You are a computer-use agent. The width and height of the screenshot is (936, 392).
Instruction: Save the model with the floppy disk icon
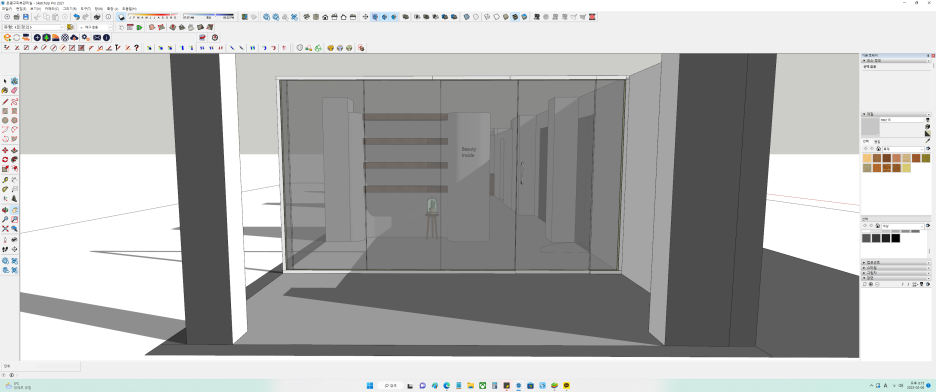pyautogui.click(x=26, y=17)
